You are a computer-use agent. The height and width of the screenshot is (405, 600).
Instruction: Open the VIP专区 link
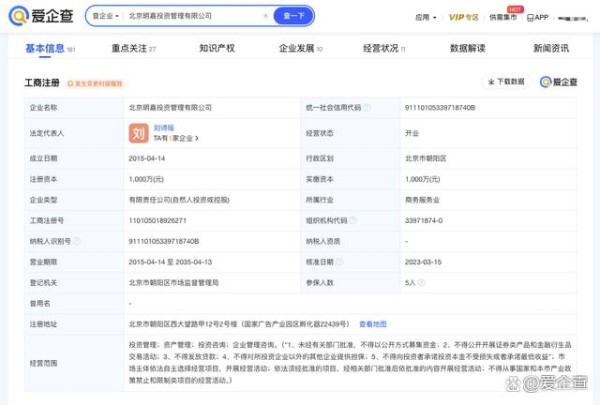[x=463, y=17]
